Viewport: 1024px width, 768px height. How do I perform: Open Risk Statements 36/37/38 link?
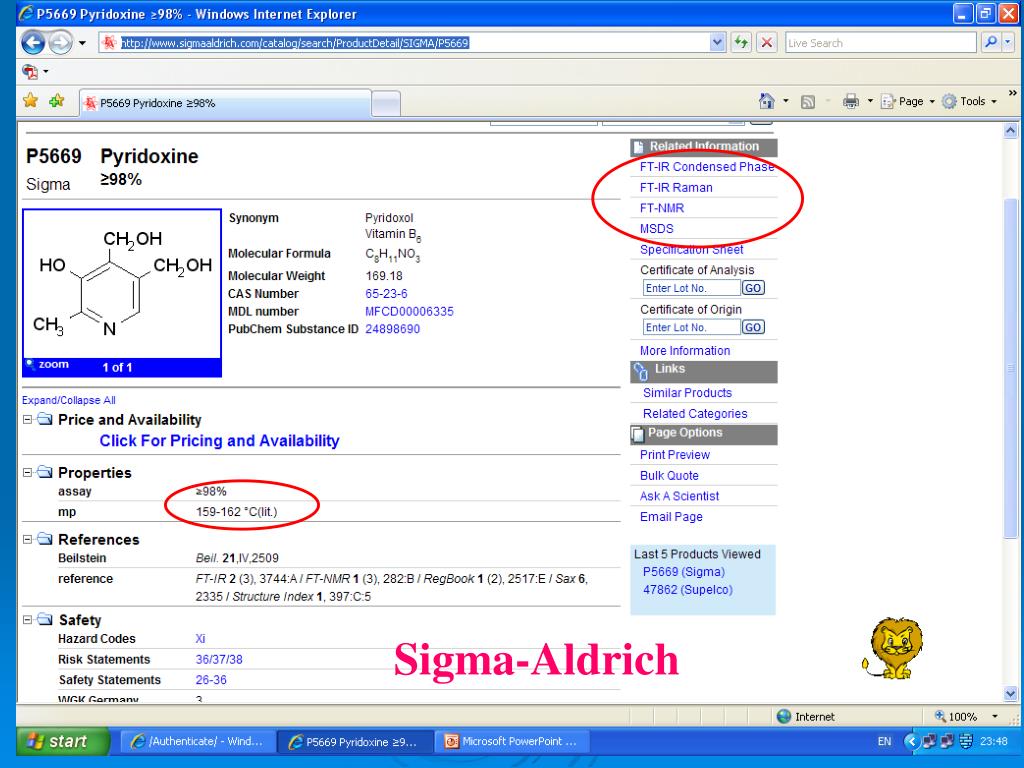coord(219,660)
